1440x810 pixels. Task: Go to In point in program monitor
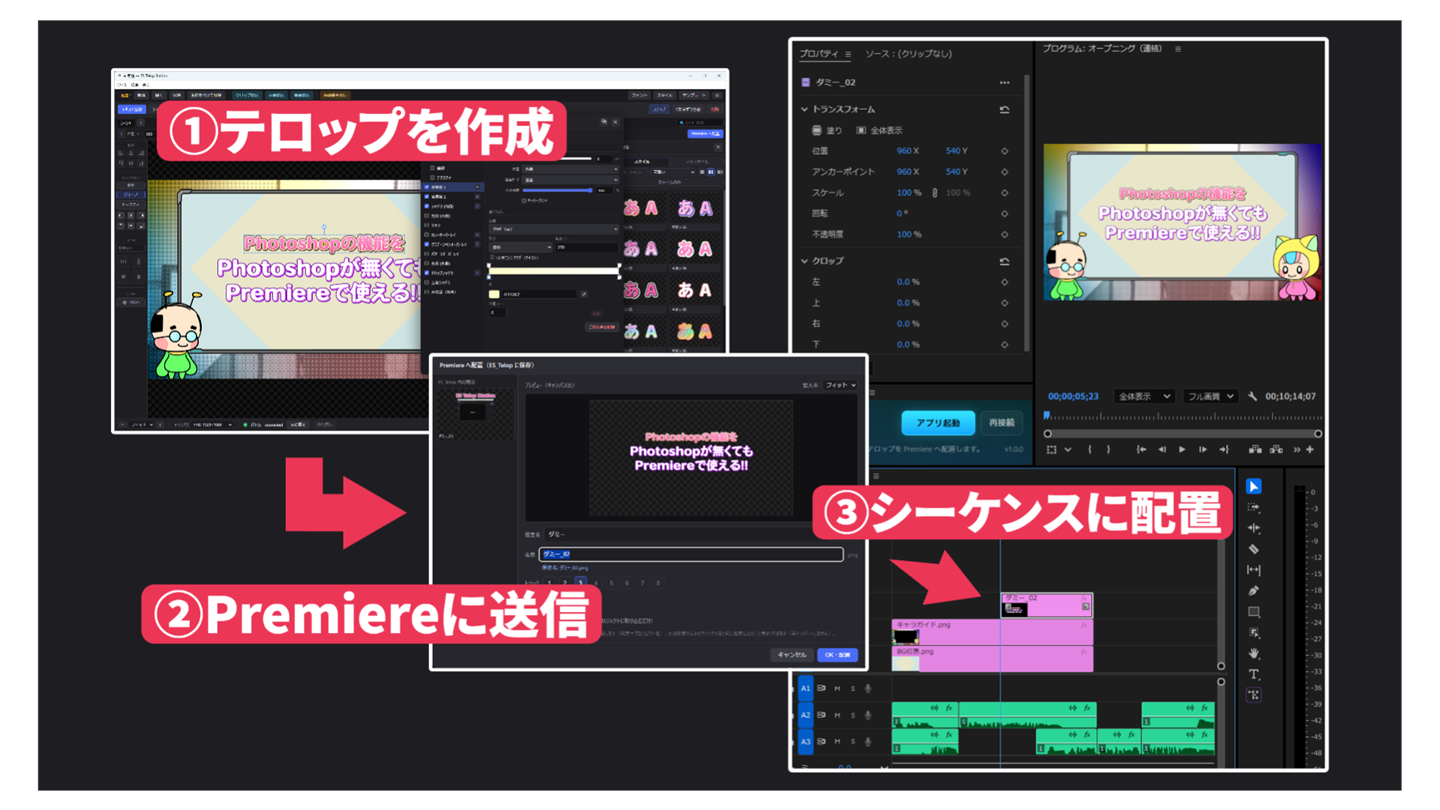[1141, 450]
